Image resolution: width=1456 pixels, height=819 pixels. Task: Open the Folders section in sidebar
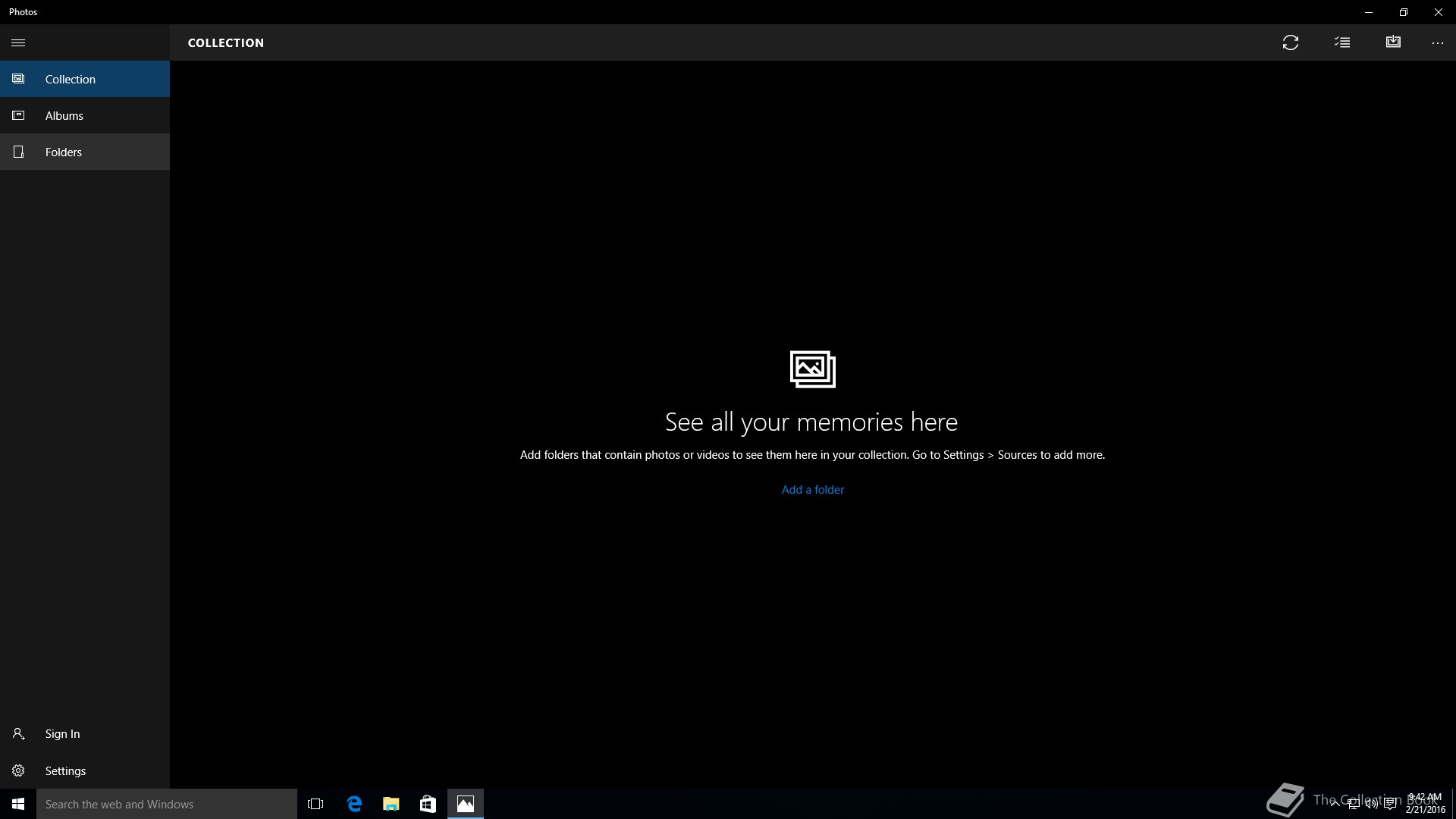pos(64,152)
